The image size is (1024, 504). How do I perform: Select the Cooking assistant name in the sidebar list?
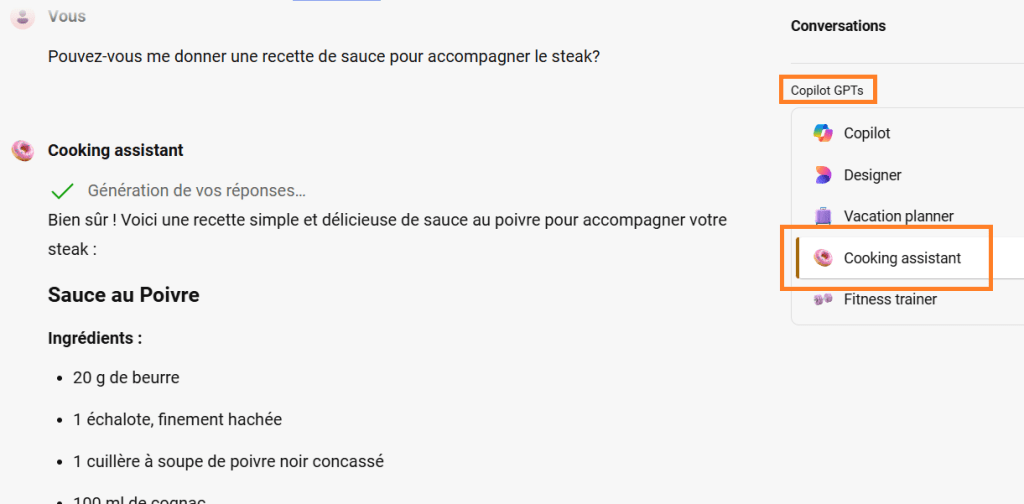(902, 258)
